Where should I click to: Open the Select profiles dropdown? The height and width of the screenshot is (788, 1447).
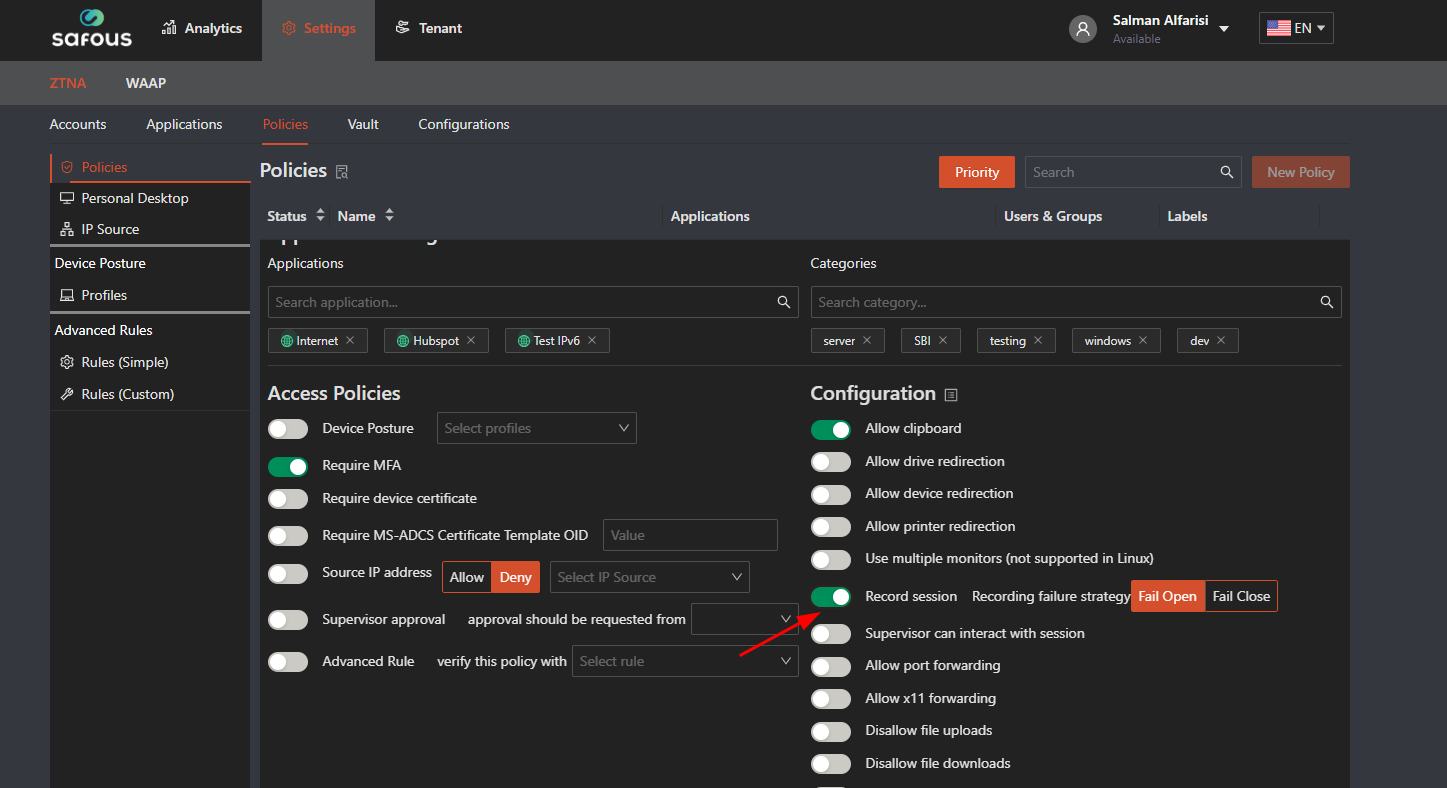coord(536,429)
